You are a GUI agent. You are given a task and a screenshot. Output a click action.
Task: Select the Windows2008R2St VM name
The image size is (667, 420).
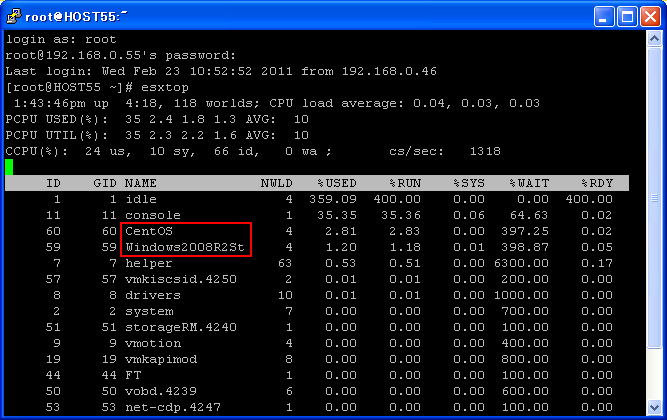185,247
